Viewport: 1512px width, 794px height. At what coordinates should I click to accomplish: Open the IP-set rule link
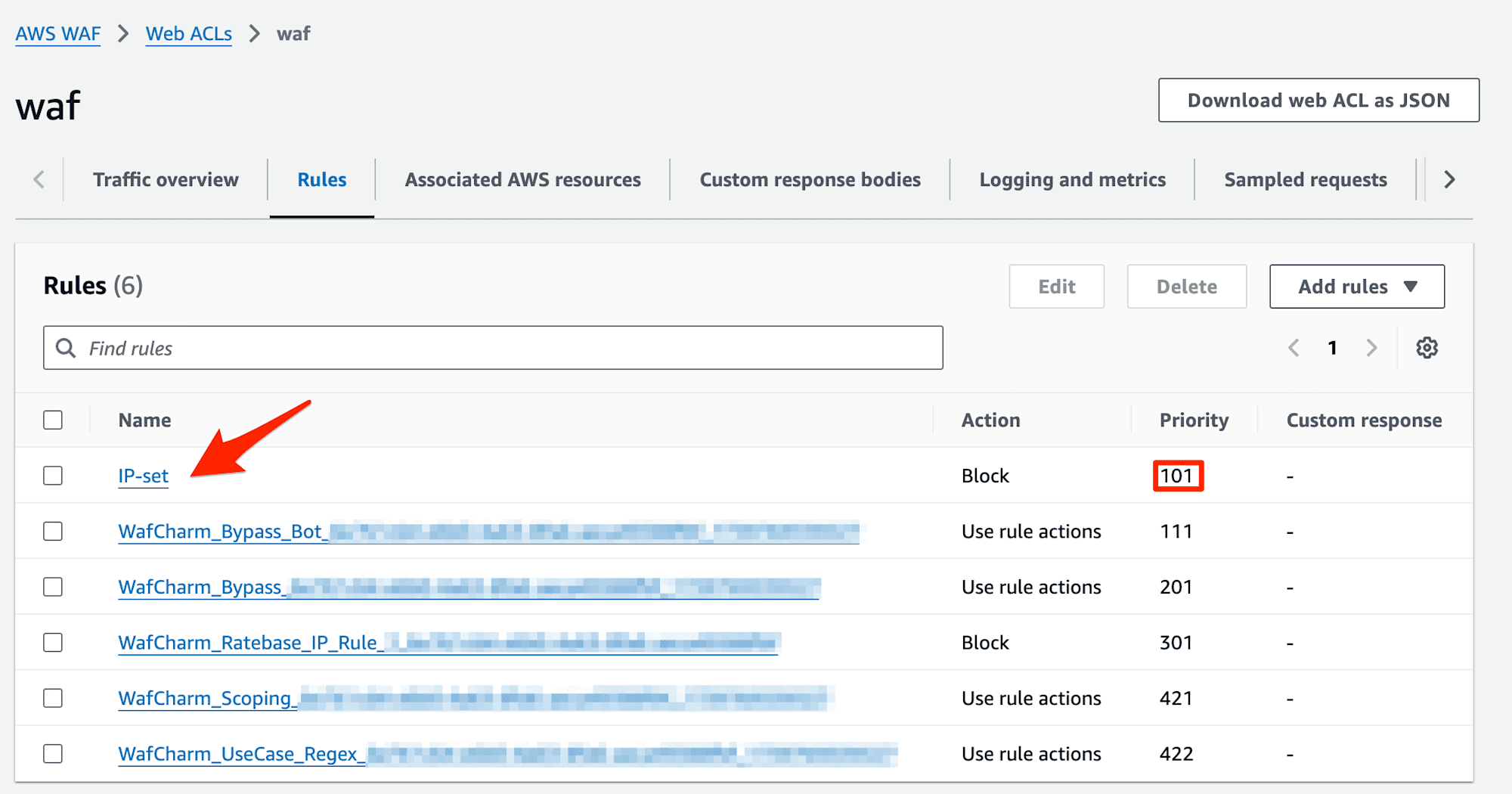(144, 476)
